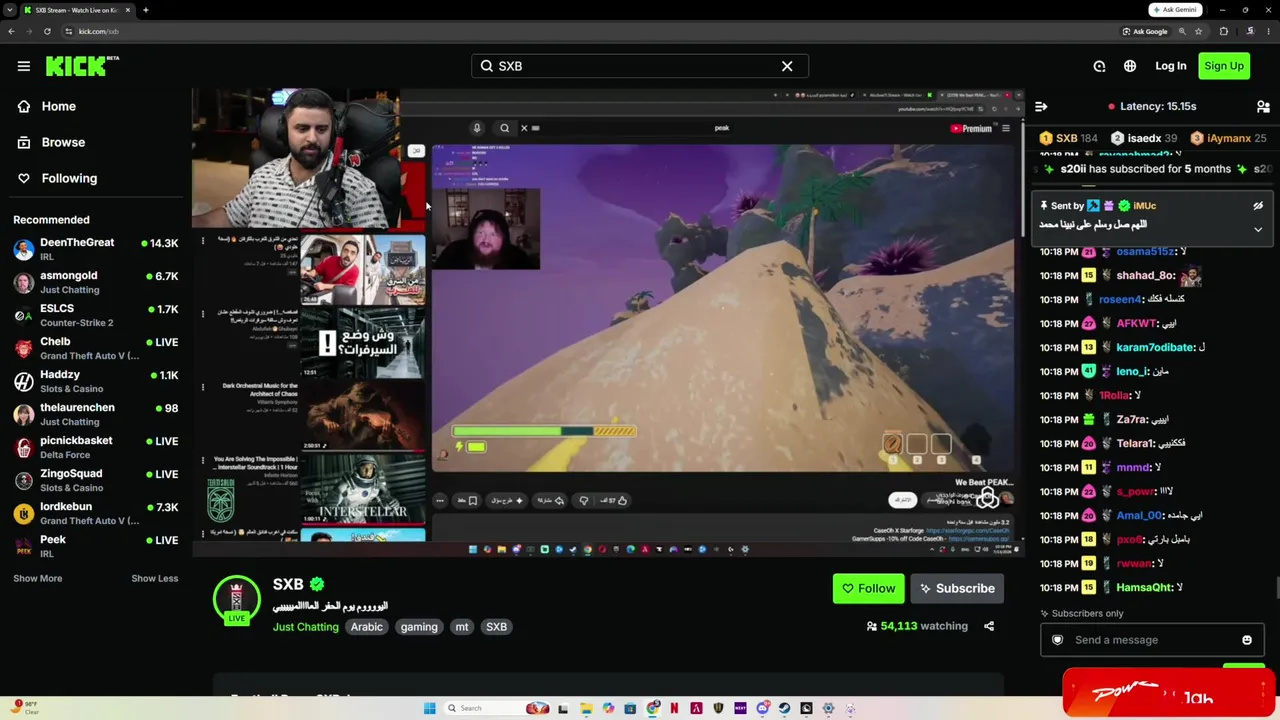The image size is (1280, 720).
Task: Open Chelb recommended channel
Action: click(96, 348)
